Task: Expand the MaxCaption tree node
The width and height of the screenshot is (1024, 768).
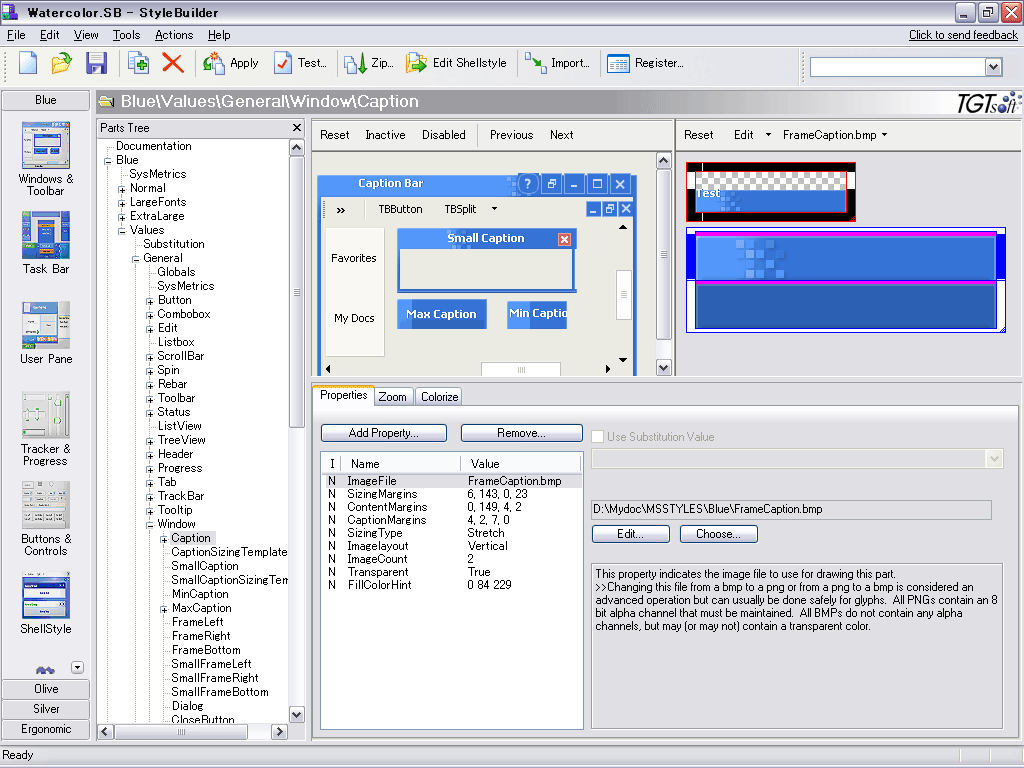Action: 164,609
